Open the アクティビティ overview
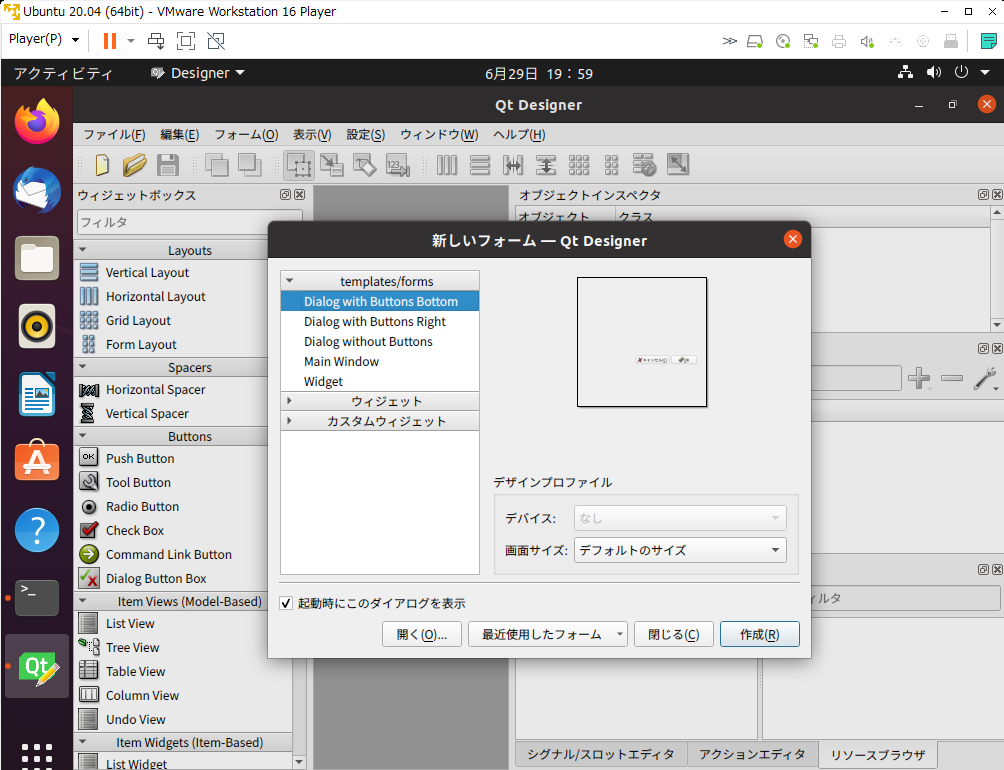Viewport: 1004px width, 770px height. click(x=63, y=73)
